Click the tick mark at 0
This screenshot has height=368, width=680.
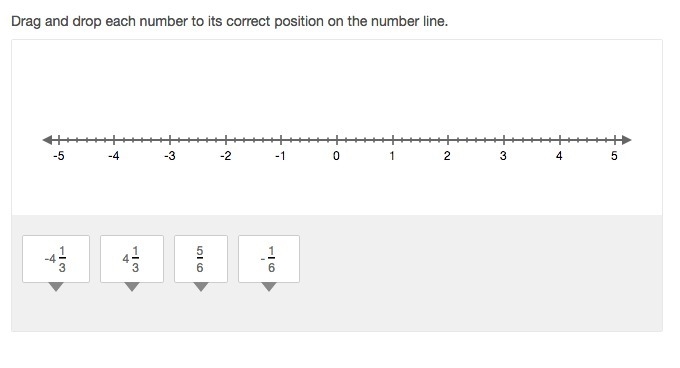click(337, 140)
